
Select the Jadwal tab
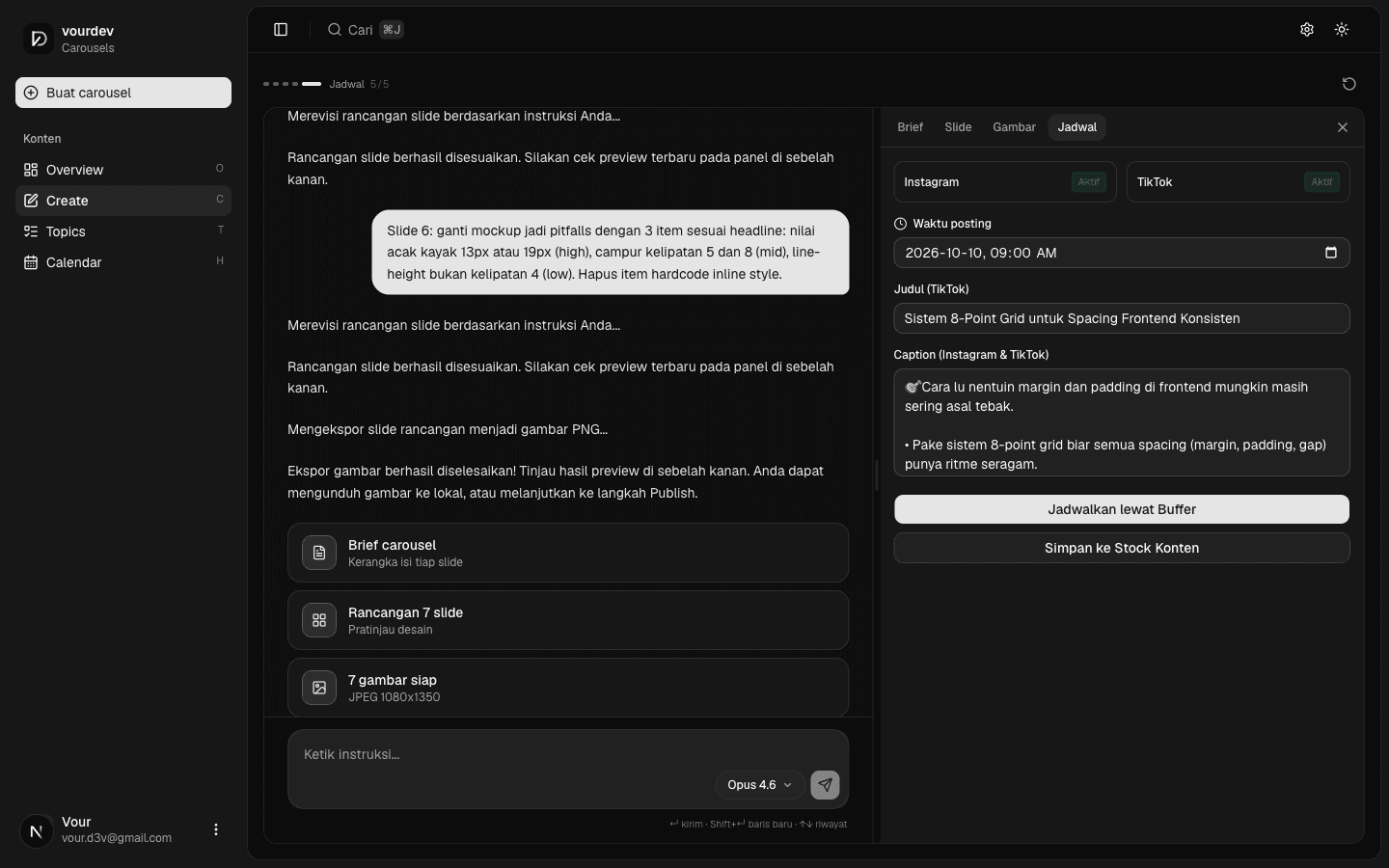click(x=1076, y=127)
